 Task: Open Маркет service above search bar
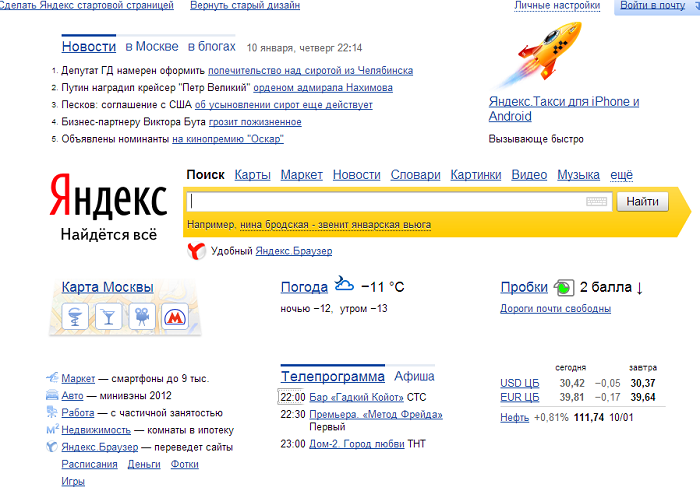tap(302, 175)
